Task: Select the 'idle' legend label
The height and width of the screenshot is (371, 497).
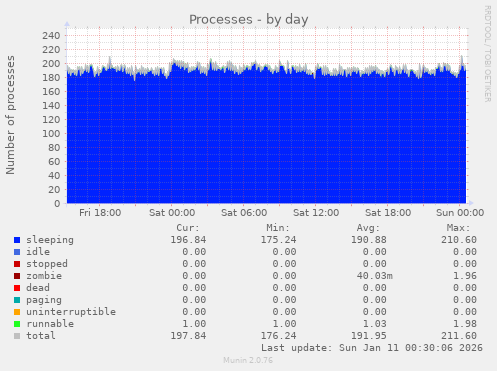Action: (38, 252)
